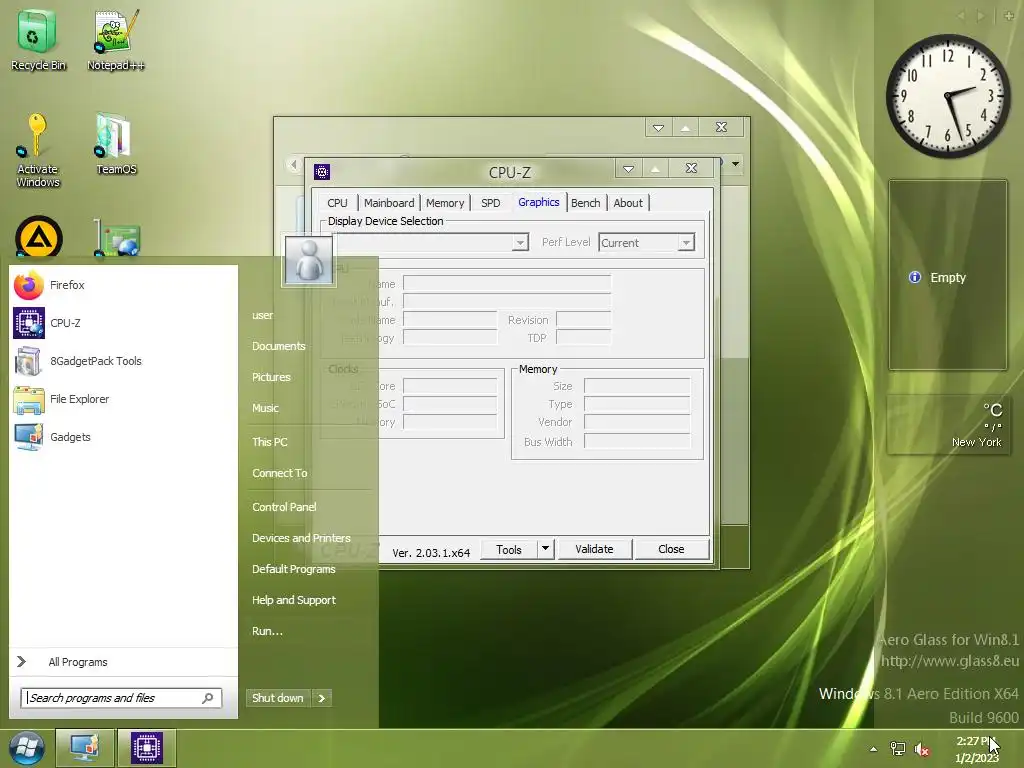Click the analog clock gadget
This screenshot has height=768, width=1024.
[948, 96]
